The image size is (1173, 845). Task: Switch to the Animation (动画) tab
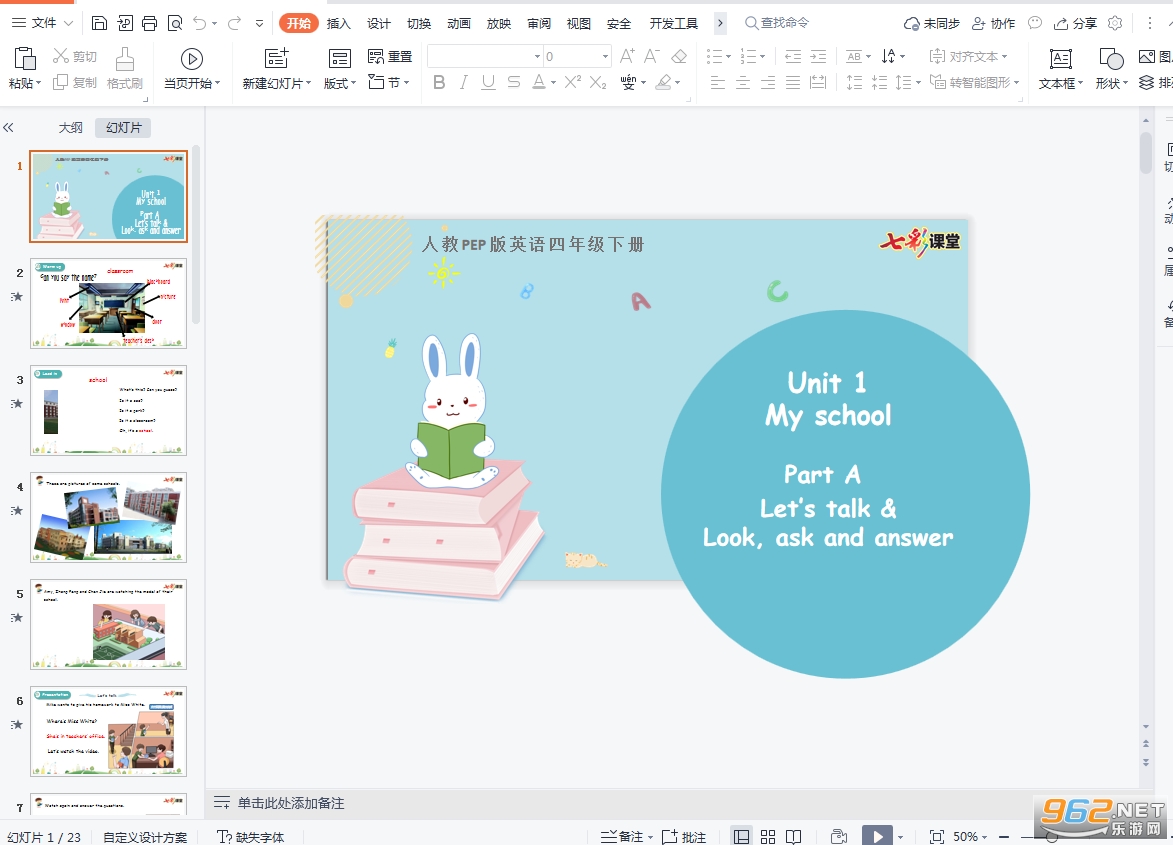[x=459, y=23]
